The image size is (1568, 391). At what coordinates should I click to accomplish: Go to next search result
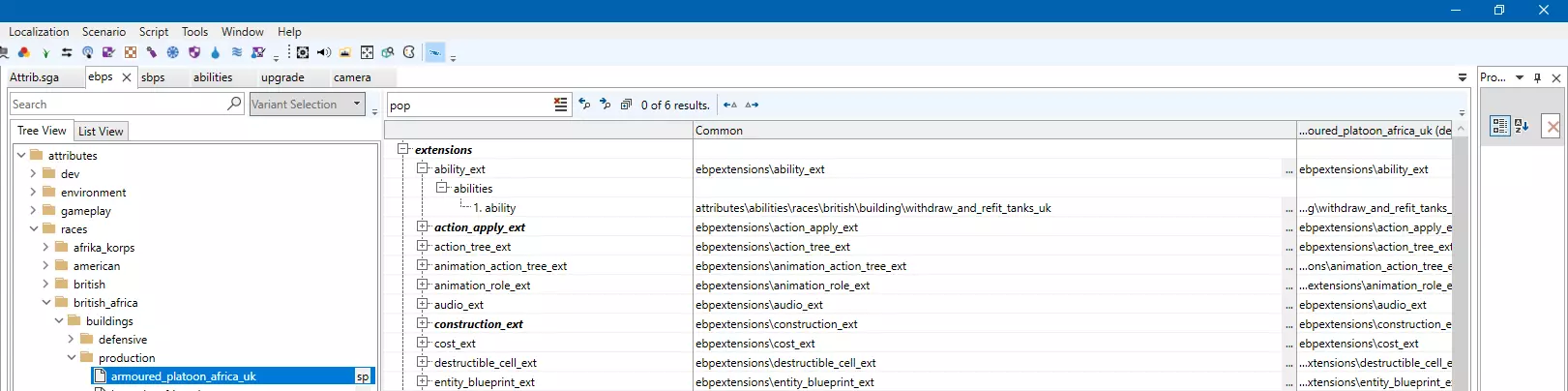(x=606, y=105)
